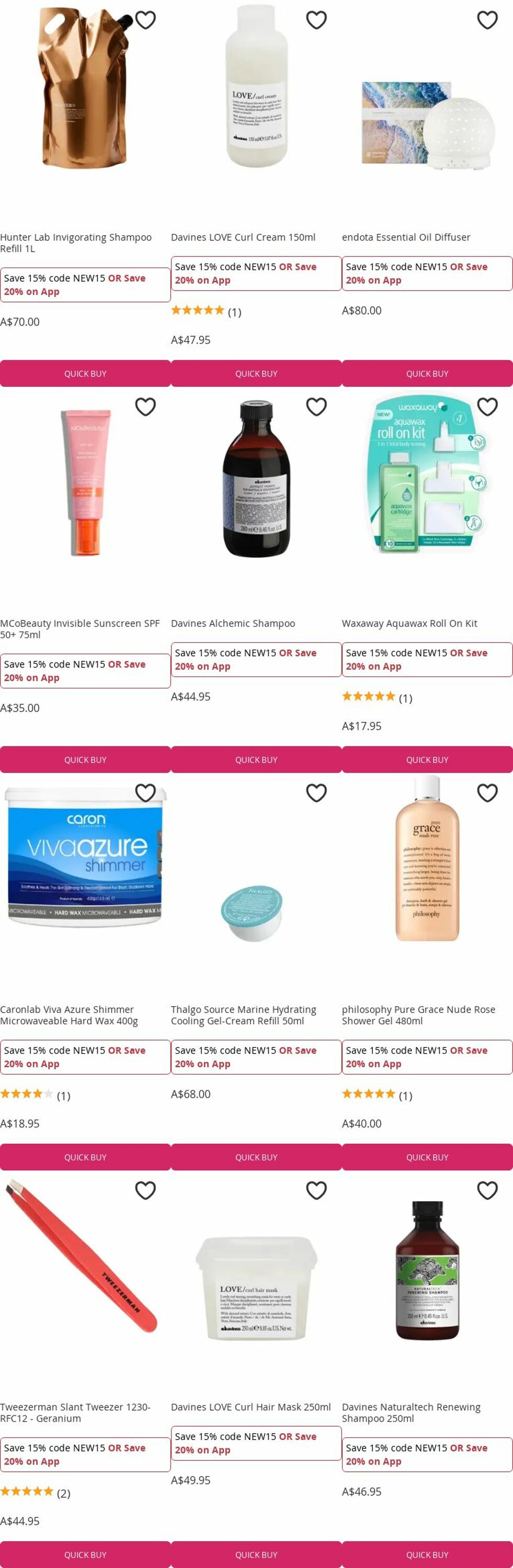Open the endota Essential Oil Diffuser product link
This screenshot has height=1568, width=513.
coord(406,237)
